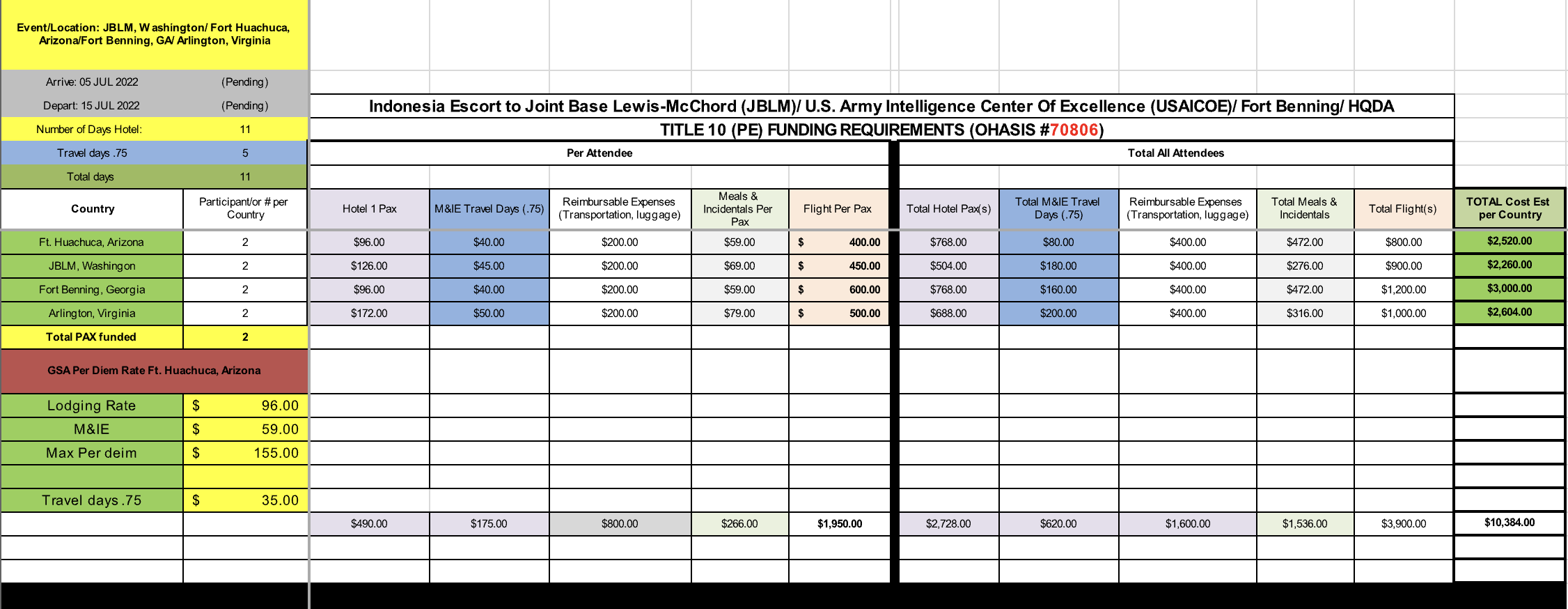The height and width of the screenshot is (609, 1568).
Task: Select the Event/Location yellow header cell
Action: click(x=154, y=34)
